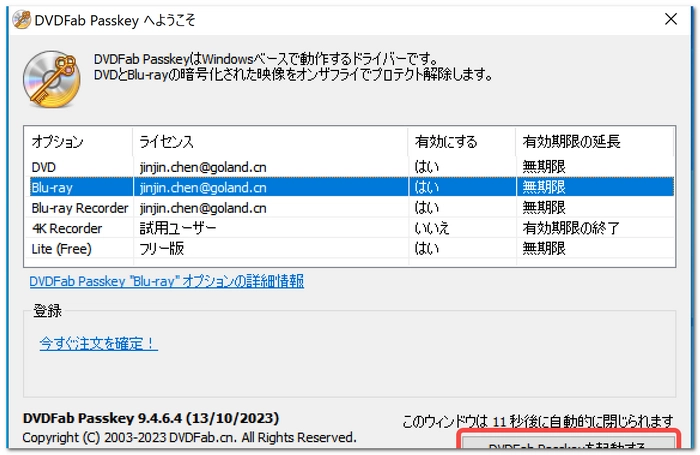Click the オプション column header
The image size is (700, 455).
click(x=57, y=142)
